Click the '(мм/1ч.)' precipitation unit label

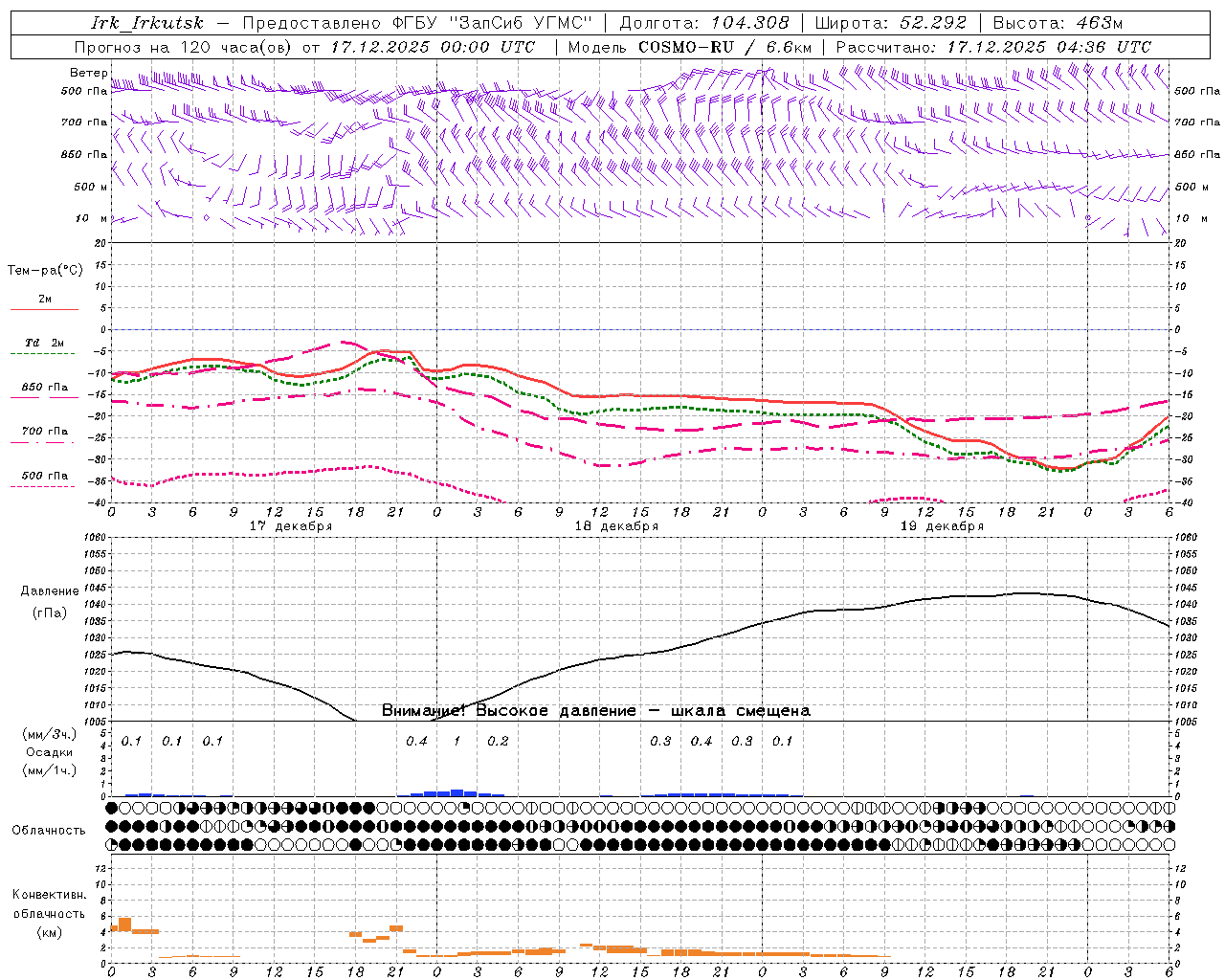click(x=50, y=770)
